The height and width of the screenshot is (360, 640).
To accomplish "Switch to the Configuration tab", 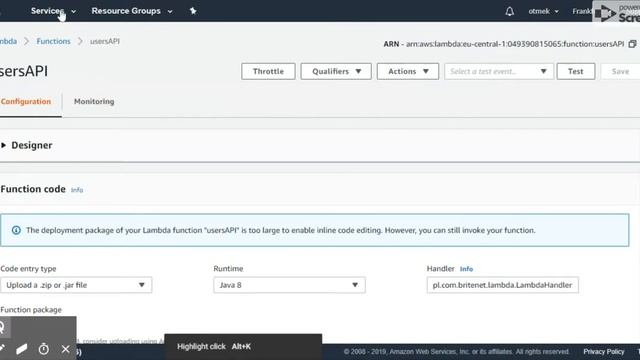I will 26,102.
